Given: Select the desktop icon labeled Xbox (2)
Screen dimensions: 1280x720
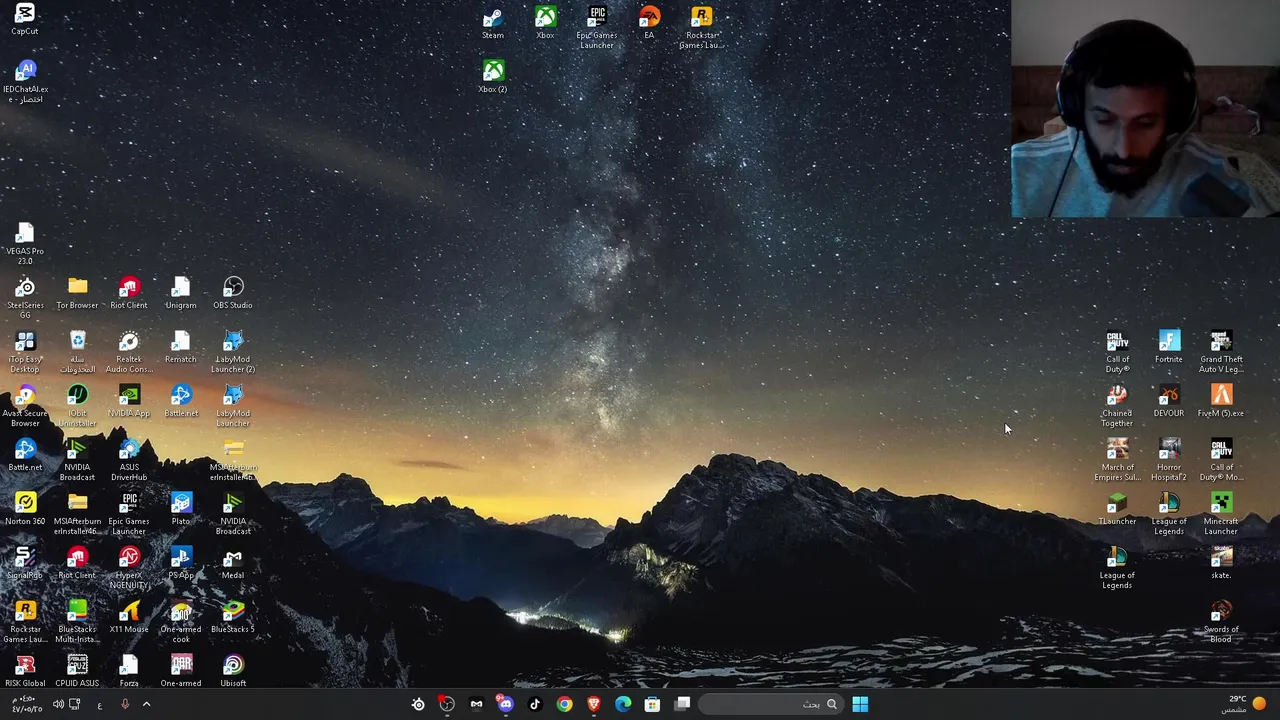Looking at the screenshot, I should coord(493,77).
